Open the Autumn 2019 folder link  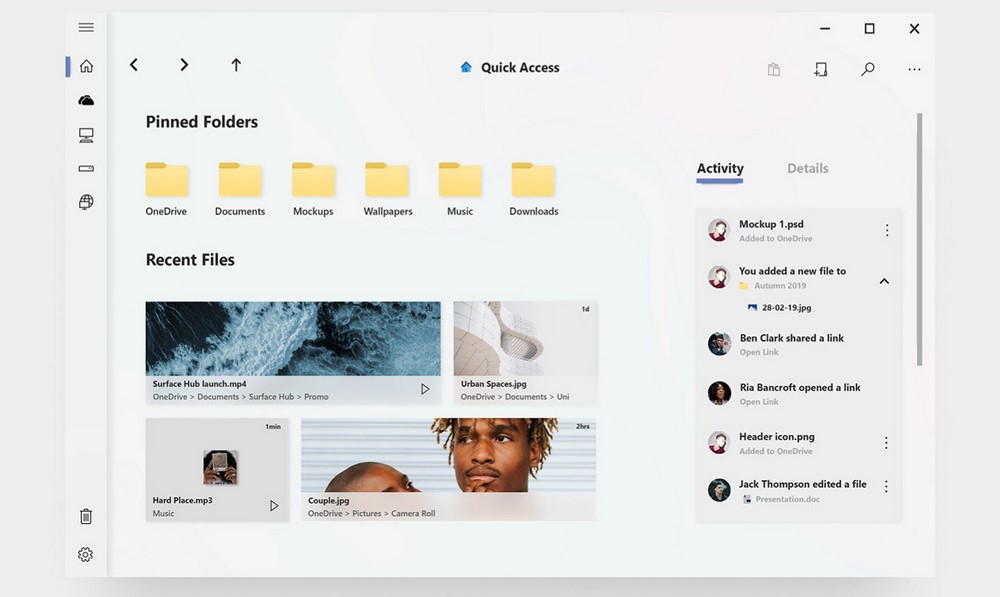tap(773, 286)
